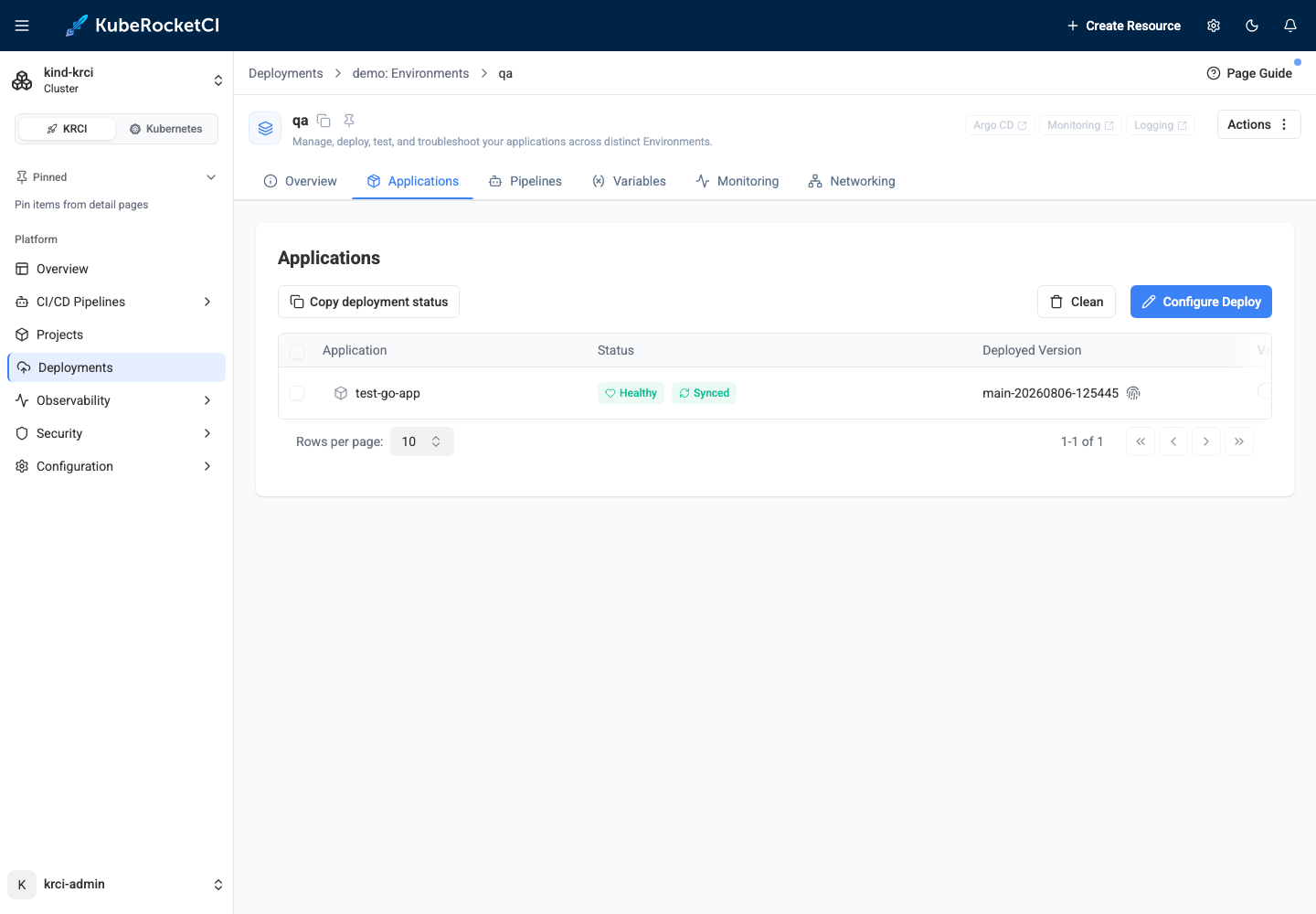Click the Synced status badge
The image size is (1316, 914).
coord(704,393)
